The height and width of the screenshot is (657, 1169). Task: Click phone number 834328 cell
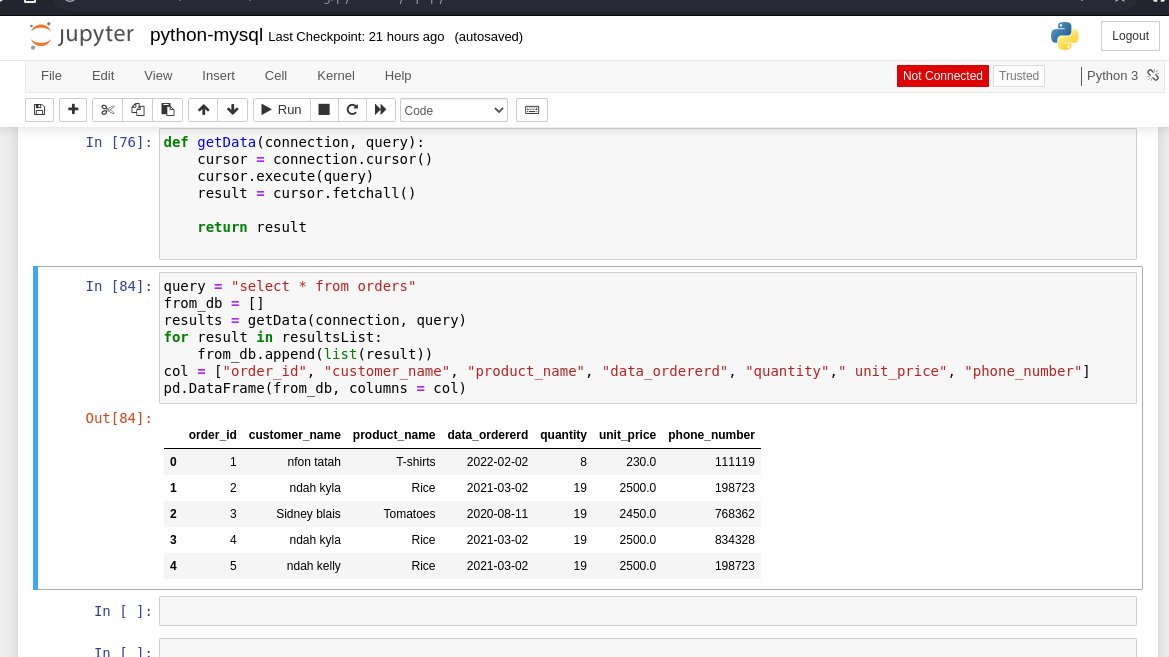[x=734, y=540]
